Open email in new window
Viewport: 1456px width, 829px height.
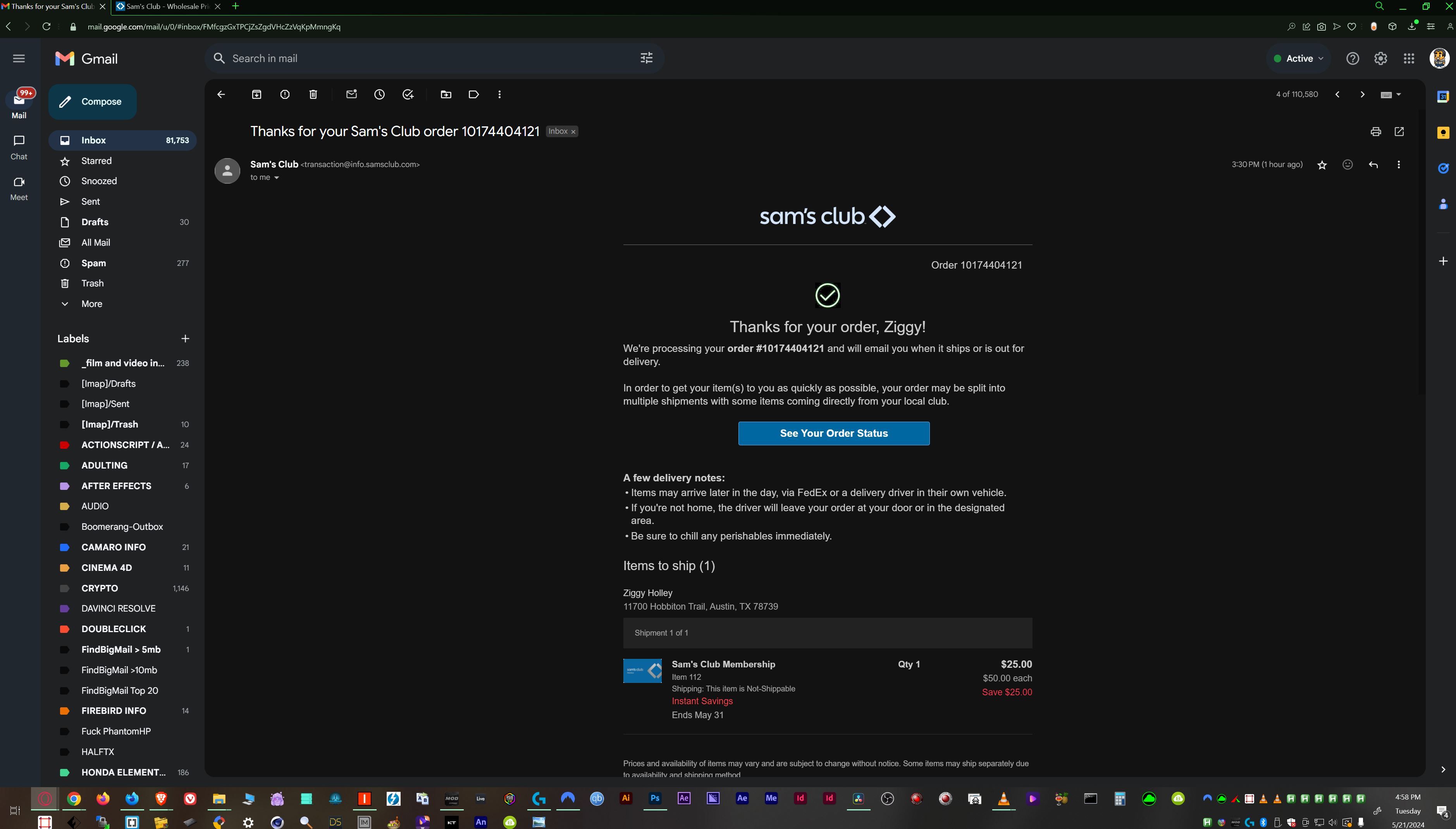coord(1400,131)
